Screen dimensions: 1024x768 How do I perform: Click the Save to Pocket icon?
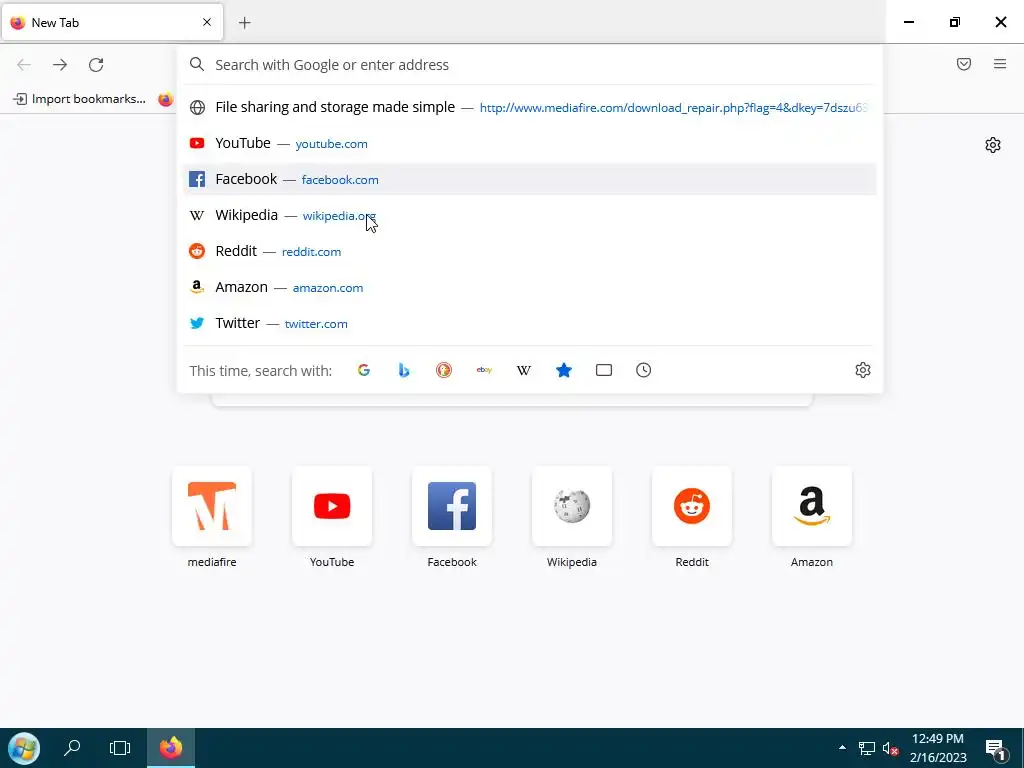click(x=964, y=64)
